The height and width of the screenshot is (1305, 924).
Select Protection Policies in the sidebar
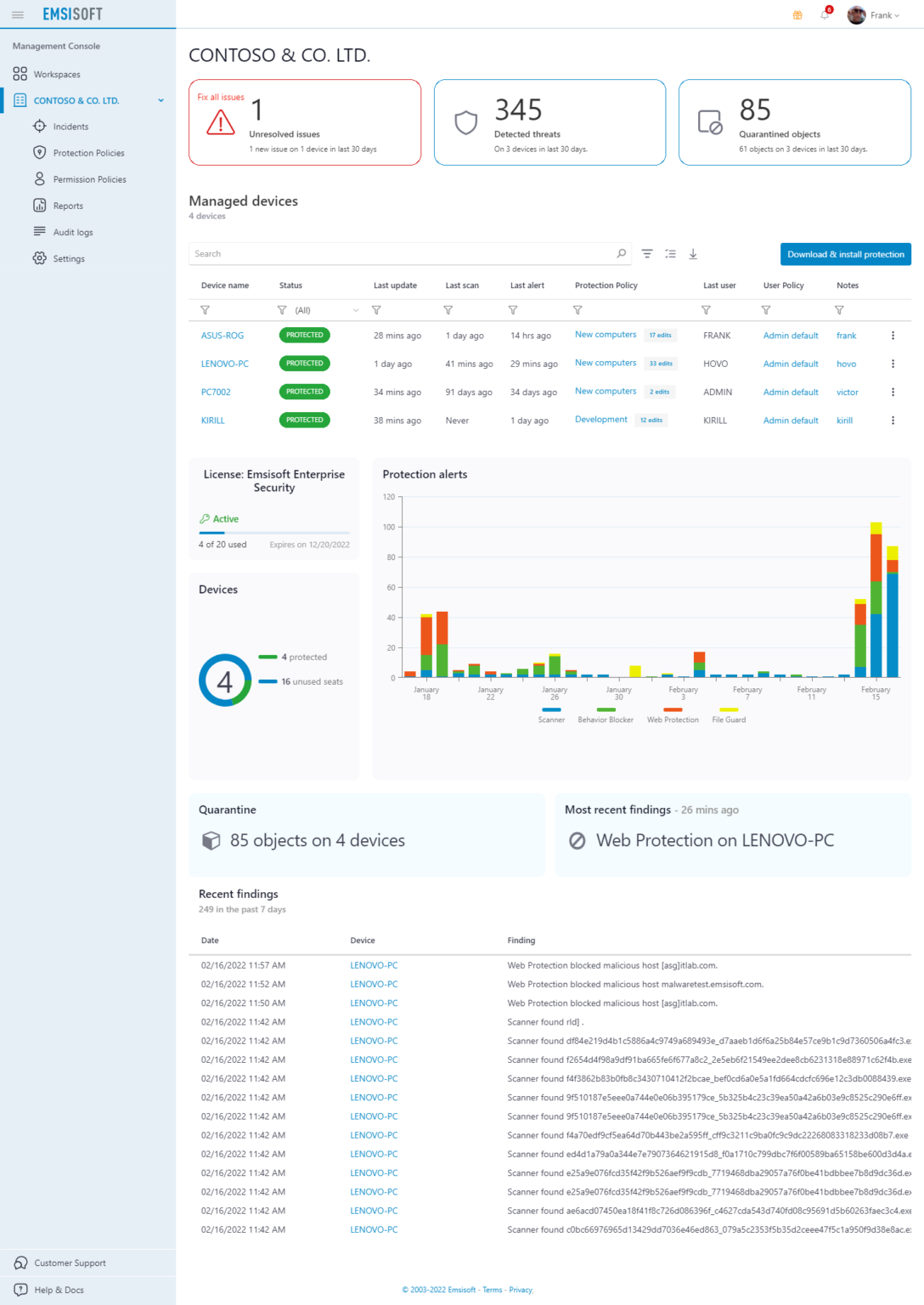[x=88, y=153]
